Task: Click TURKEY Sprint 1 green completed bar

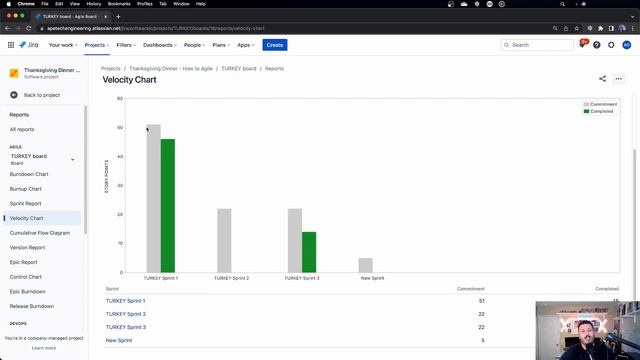Action: [168, 206]
